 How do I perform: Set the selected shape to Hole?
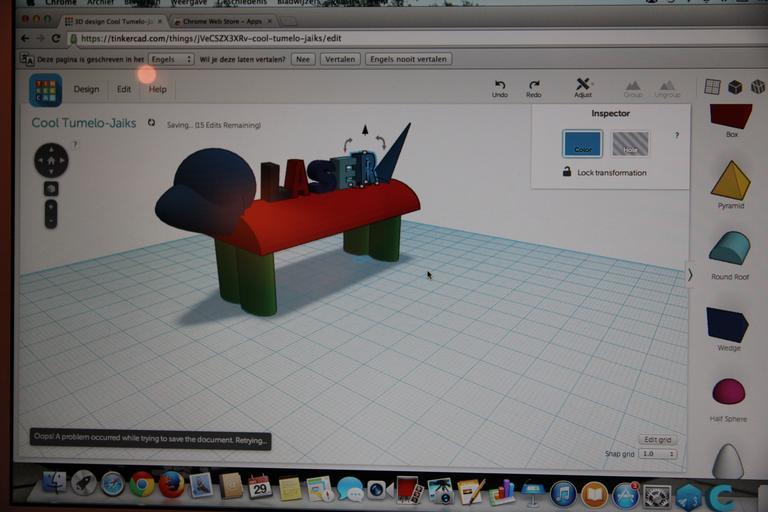pyautogui.click(x=630, y=144)
